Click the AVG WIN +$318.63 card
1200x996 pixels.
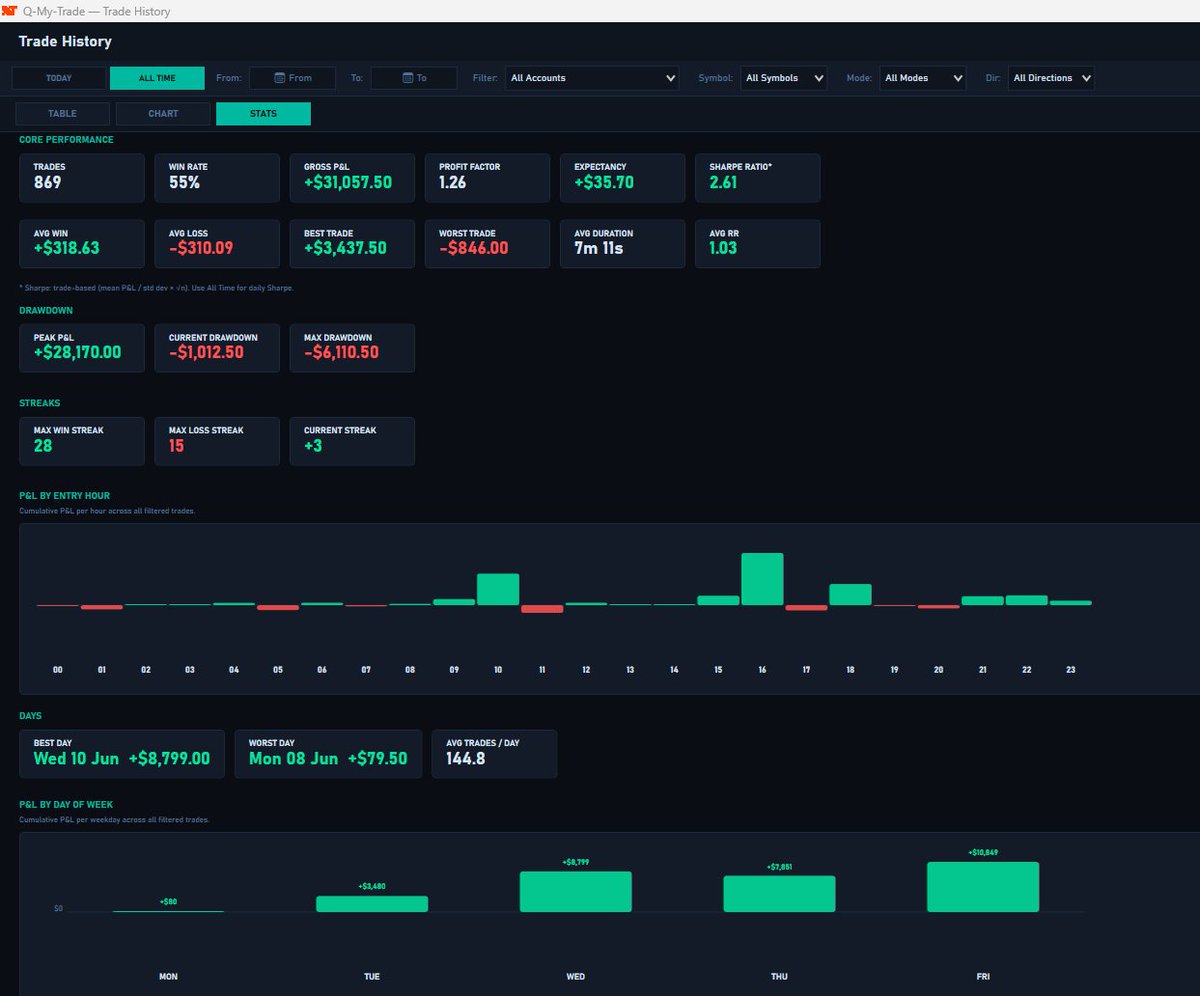[x=82, y=244]
